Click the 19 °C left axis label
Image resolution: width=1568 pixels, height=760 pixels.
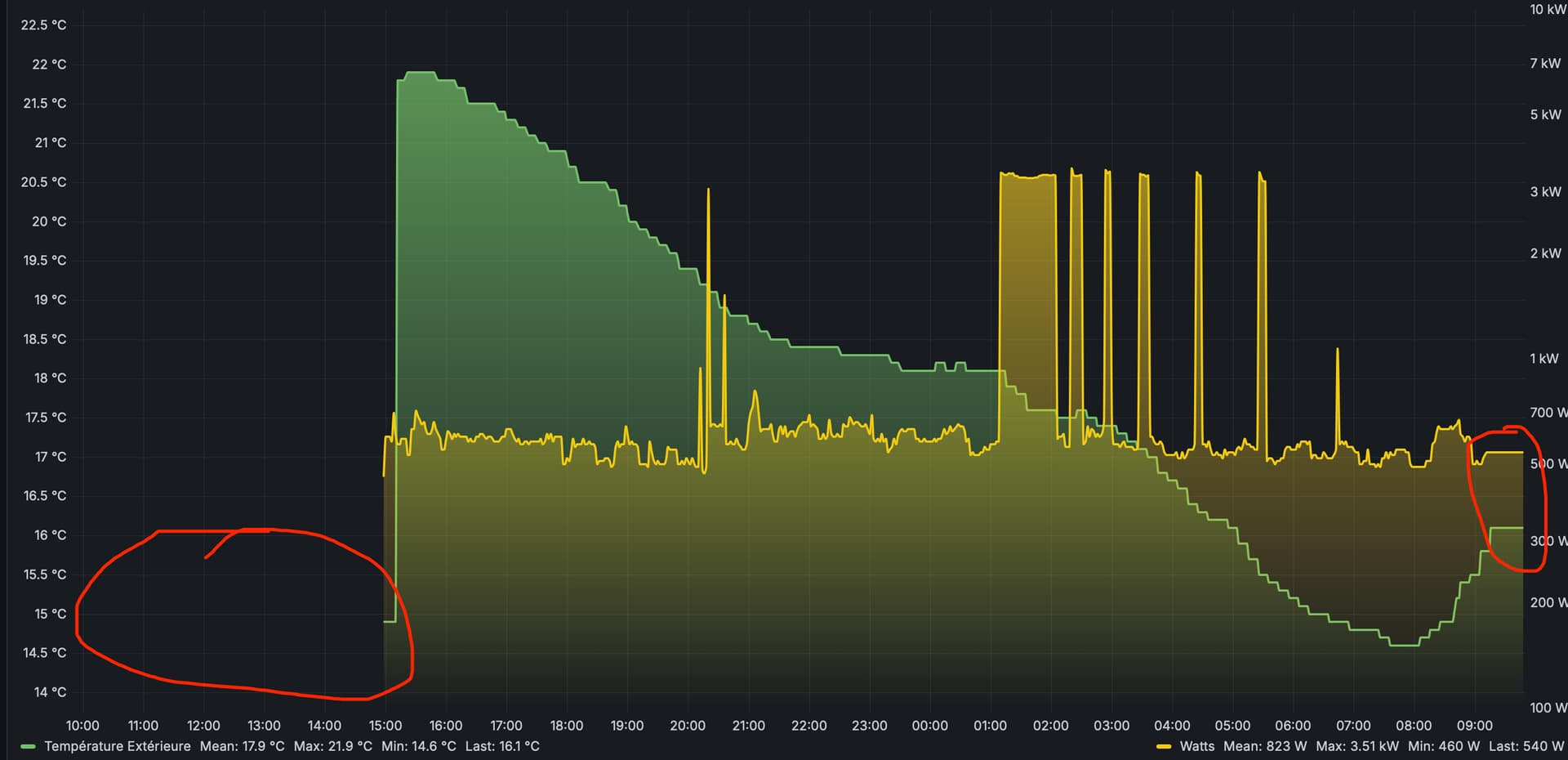(51, 300)
